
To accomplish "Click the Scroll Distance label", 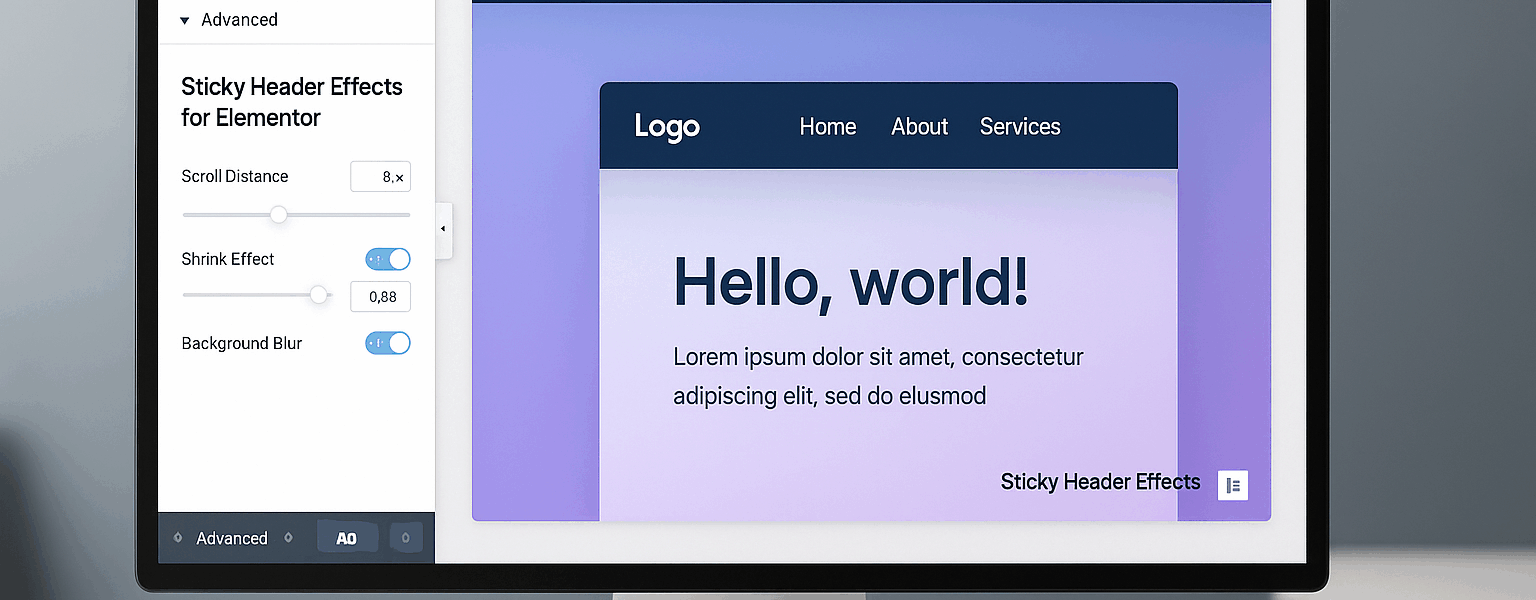I will pos(235,176).
